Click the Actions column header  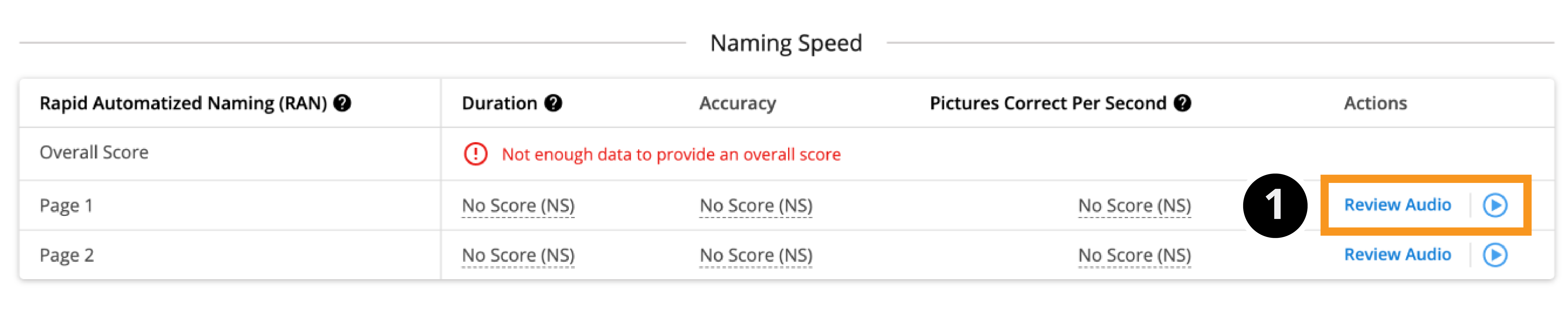pyautogui.click(x=1375, y=103)
